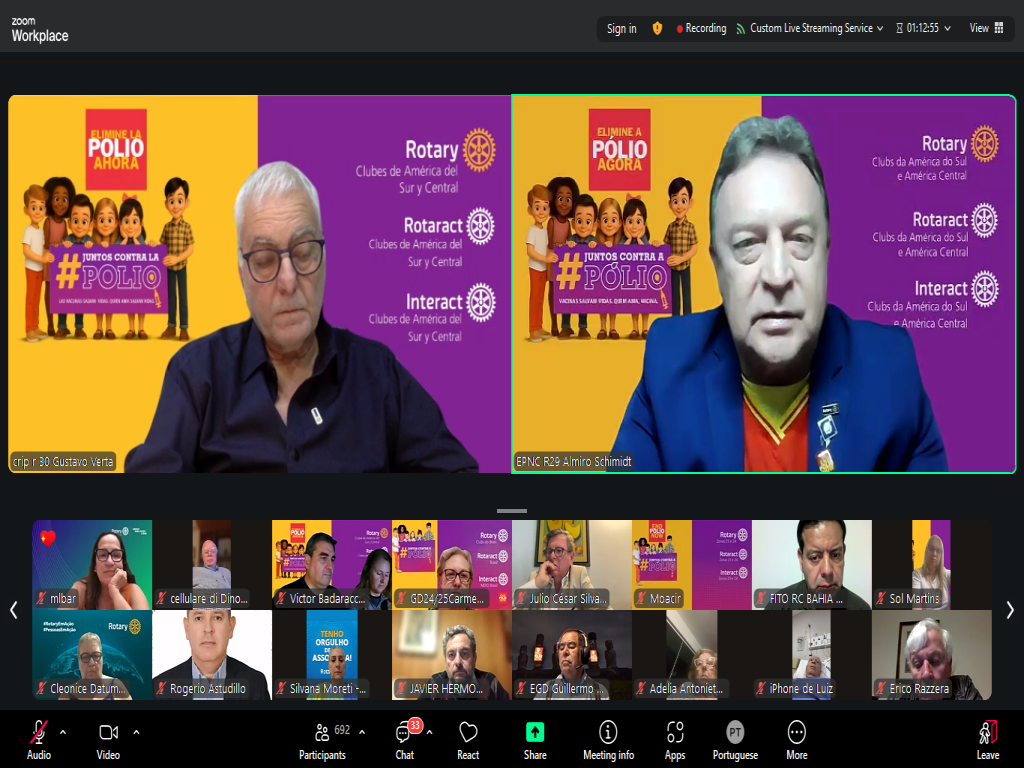Unmute microphone with the Audio button
Viewport: 1024px width, 768px height.
(x=39, y=739)
